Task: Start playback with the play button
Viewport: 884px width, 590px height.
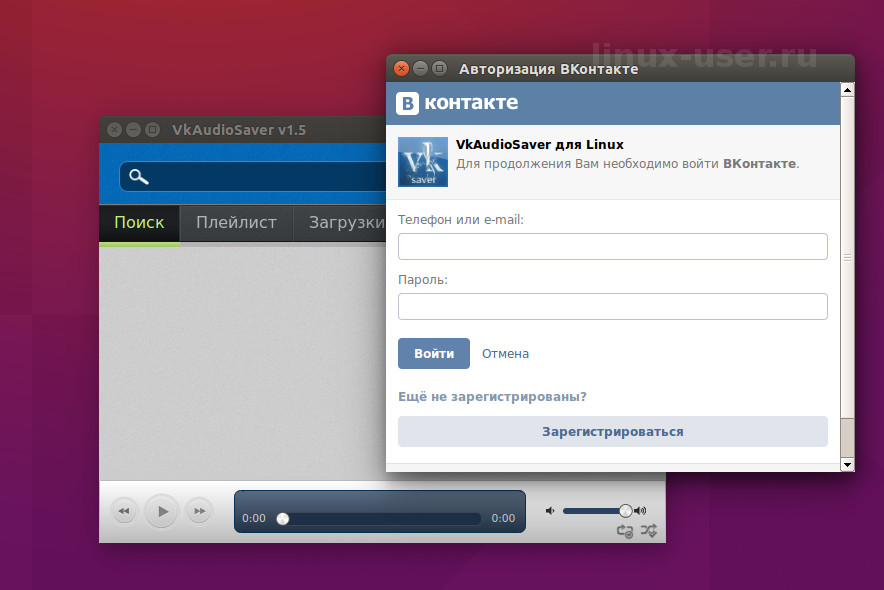Action: click(162, 511)
